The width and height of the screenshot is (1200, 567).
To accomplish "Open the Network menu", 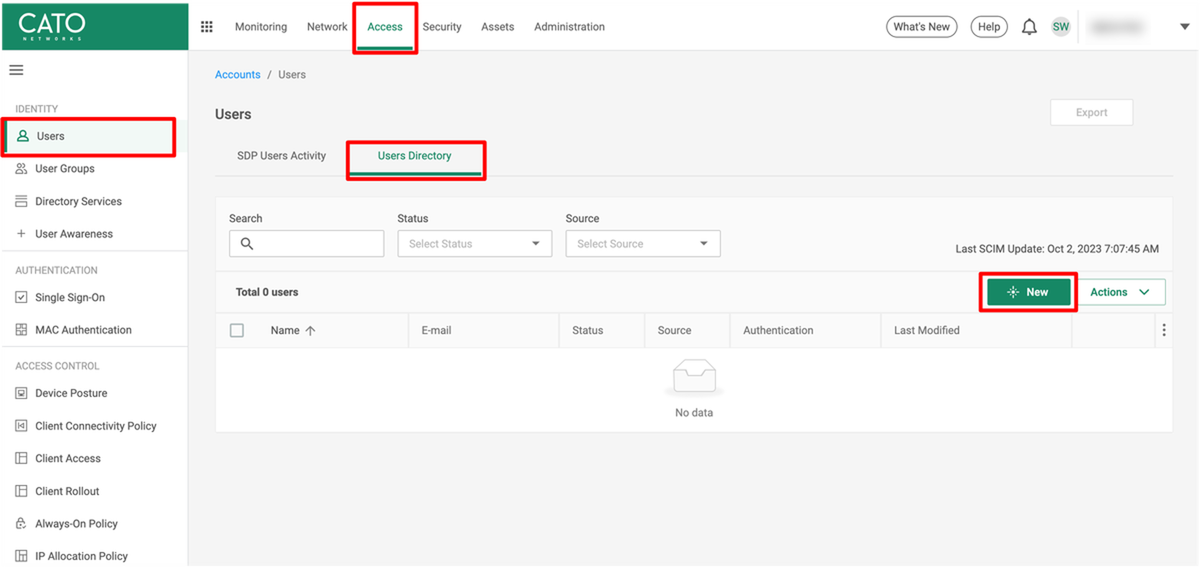I will (x=327, y=27).
